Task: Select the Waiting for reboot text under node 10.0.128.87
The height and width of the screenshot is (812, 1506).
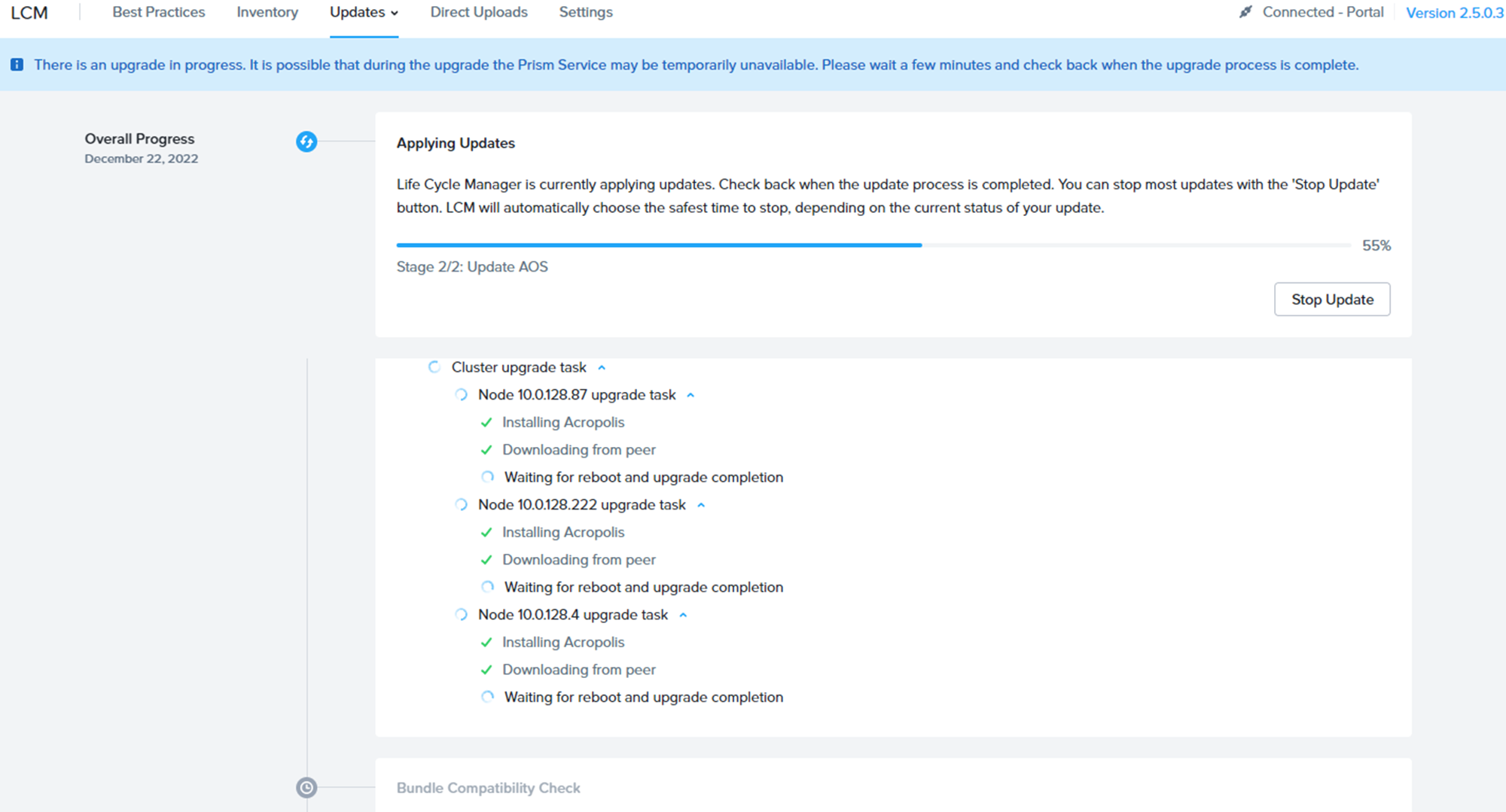Action: pos(644,477)
